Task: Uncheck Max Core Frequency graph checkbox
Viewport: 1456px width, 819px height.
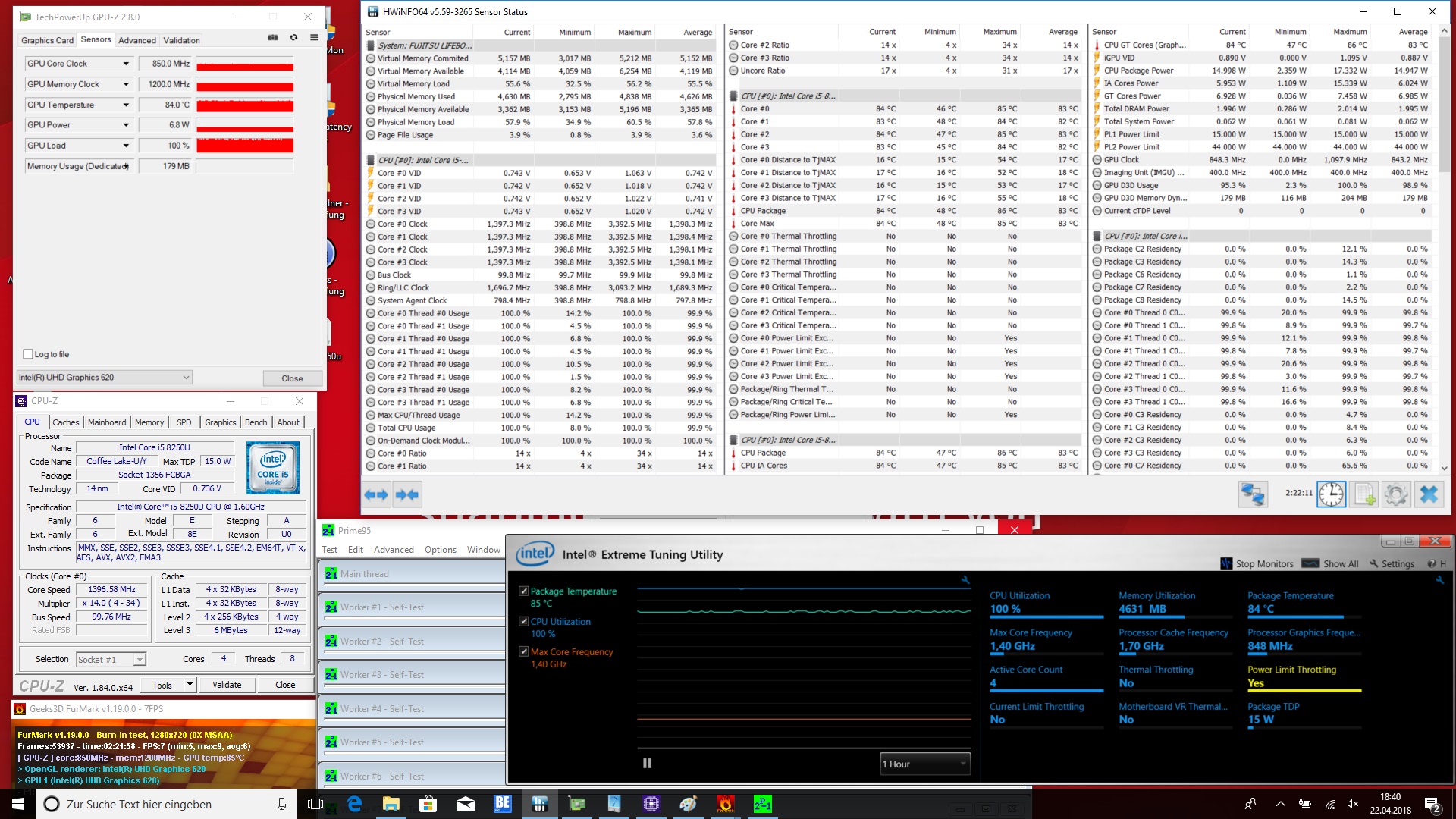Action: point(523,651)
